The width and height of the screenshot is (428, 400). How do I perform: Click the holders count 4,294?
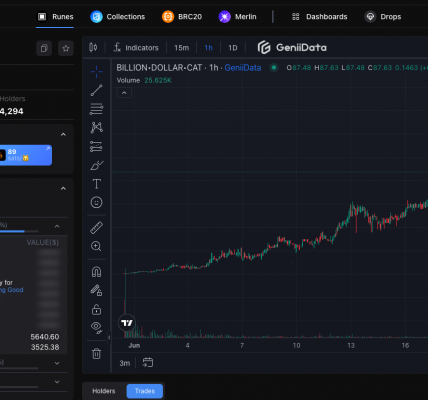(12, 111)
